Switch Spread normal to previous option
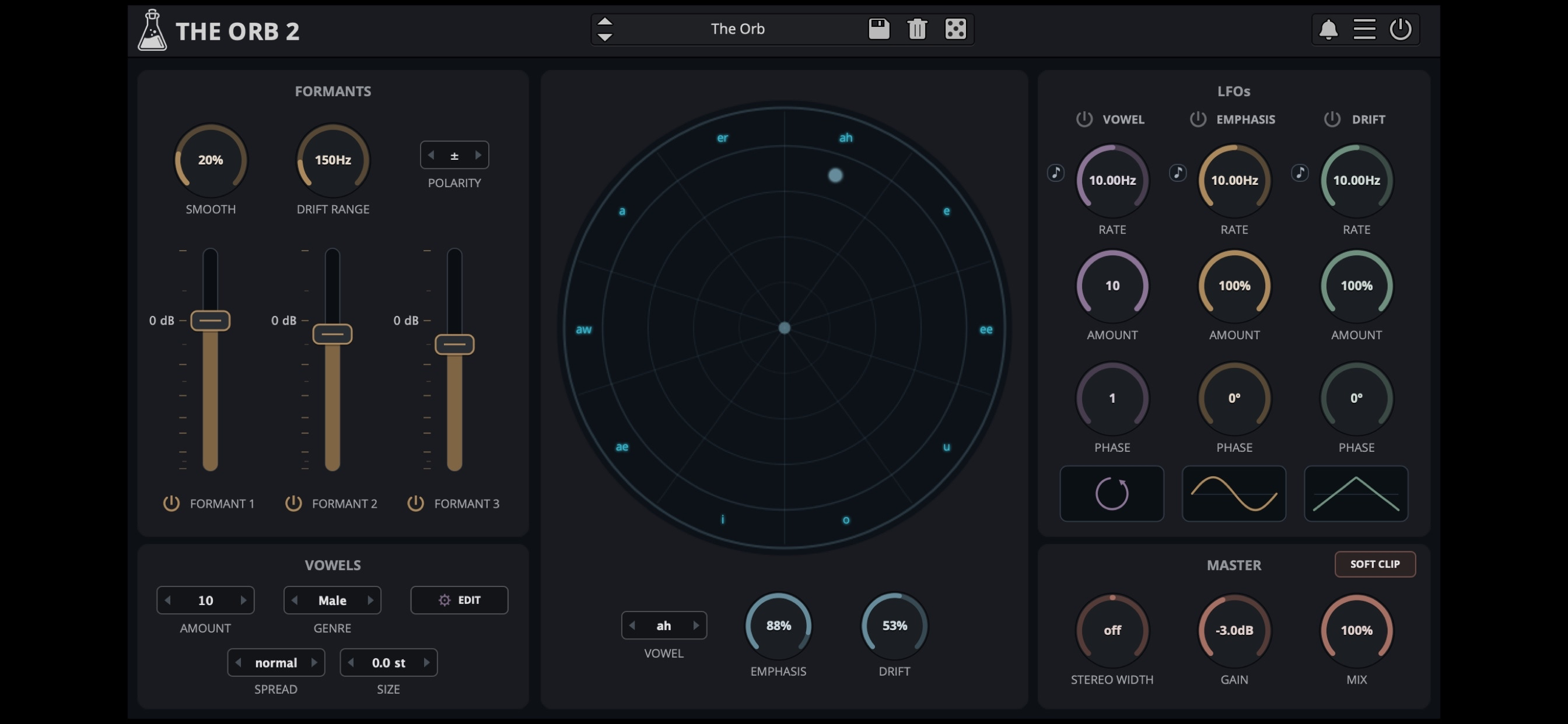Image resolution: width=1568 pixels, height=724 pixels. tap(238, 662)
